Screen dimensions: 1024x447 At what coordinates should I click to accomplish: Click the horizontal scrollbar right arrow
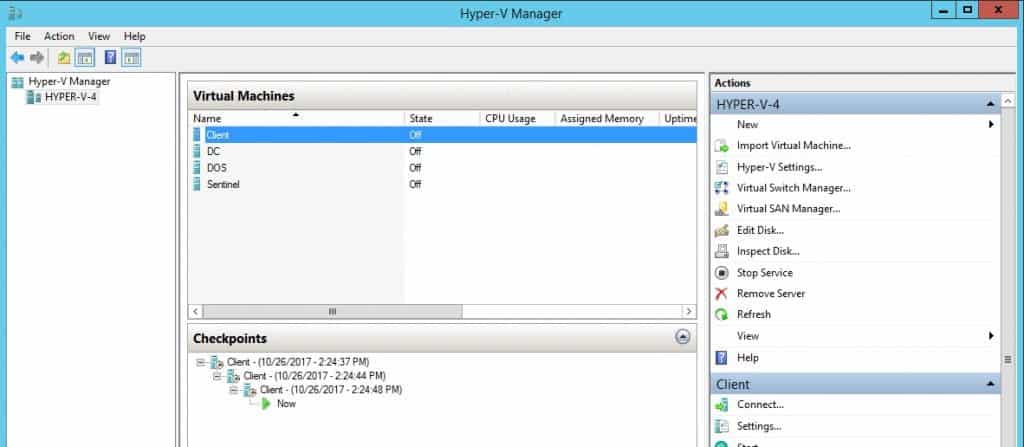coord(688,312)
